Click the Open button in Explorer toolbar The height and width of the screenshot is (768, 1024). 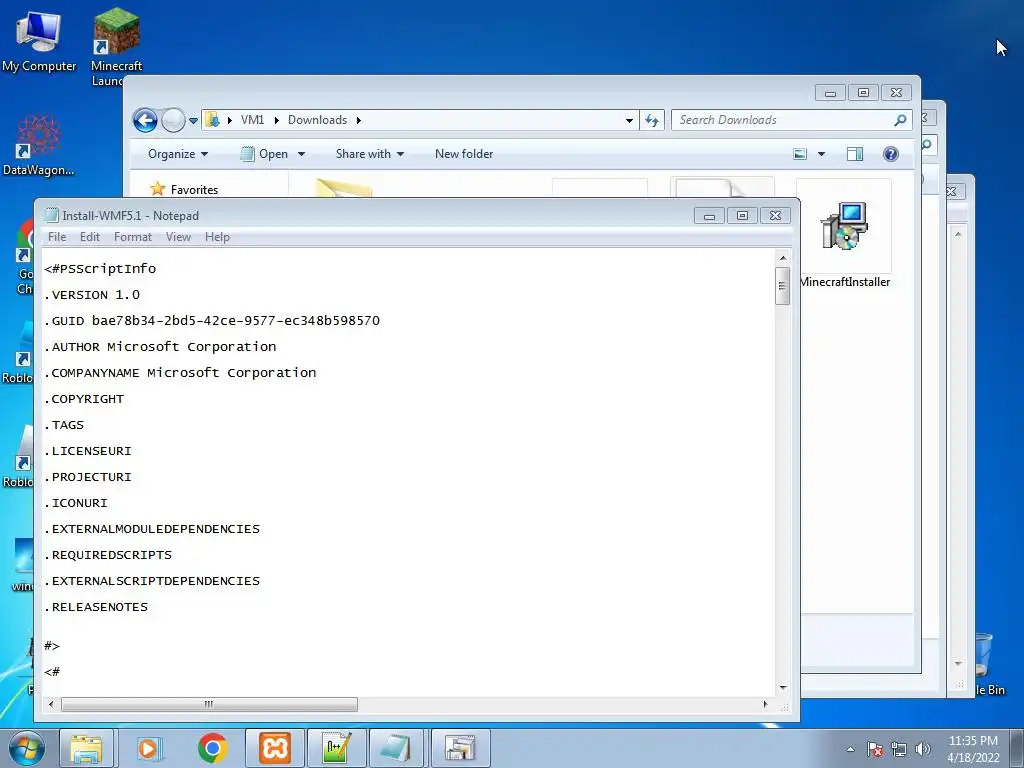[x=264, y=154]
